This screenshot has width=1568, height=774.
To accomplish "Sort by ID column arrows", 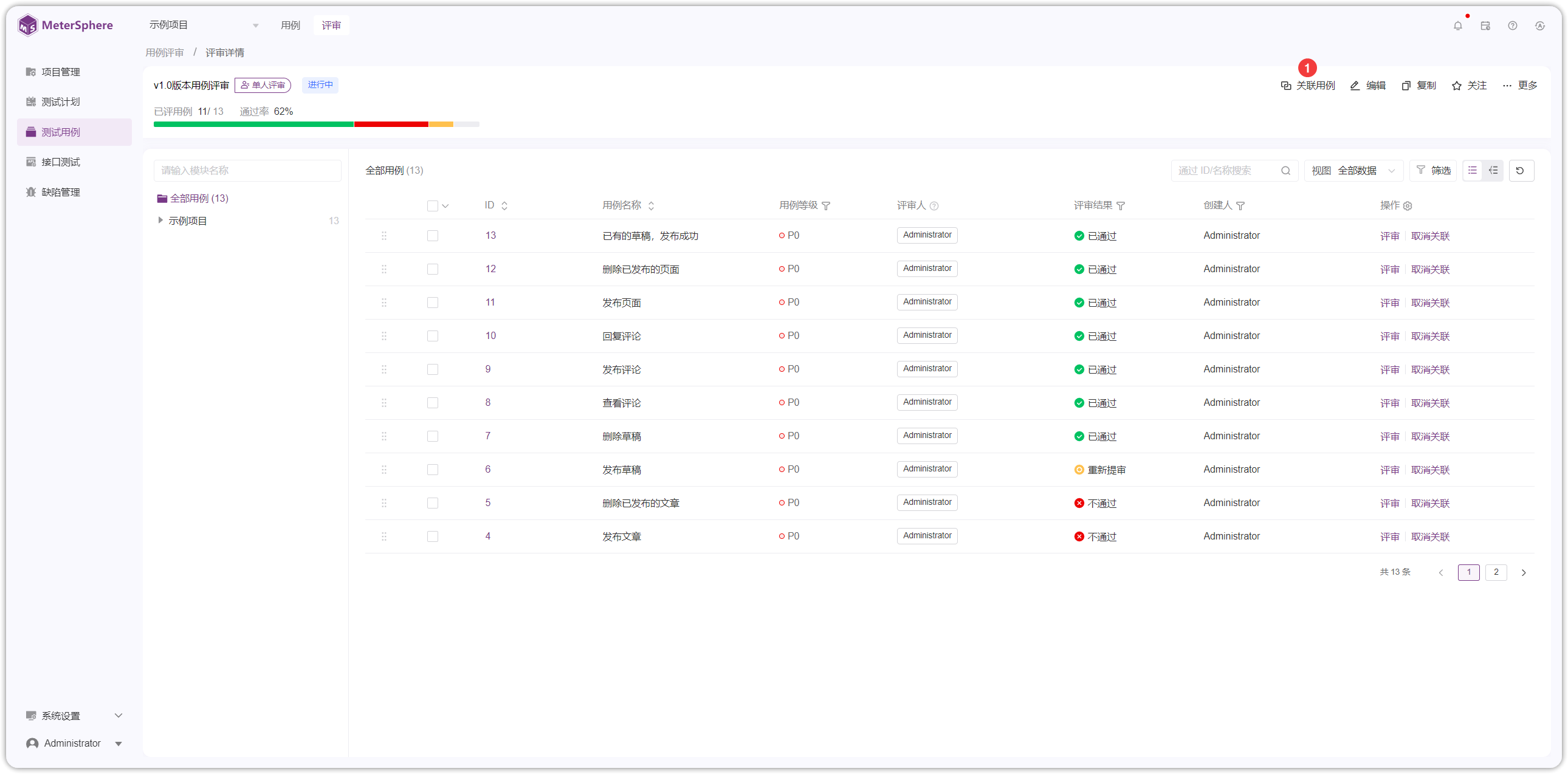I will pos(504,206).
